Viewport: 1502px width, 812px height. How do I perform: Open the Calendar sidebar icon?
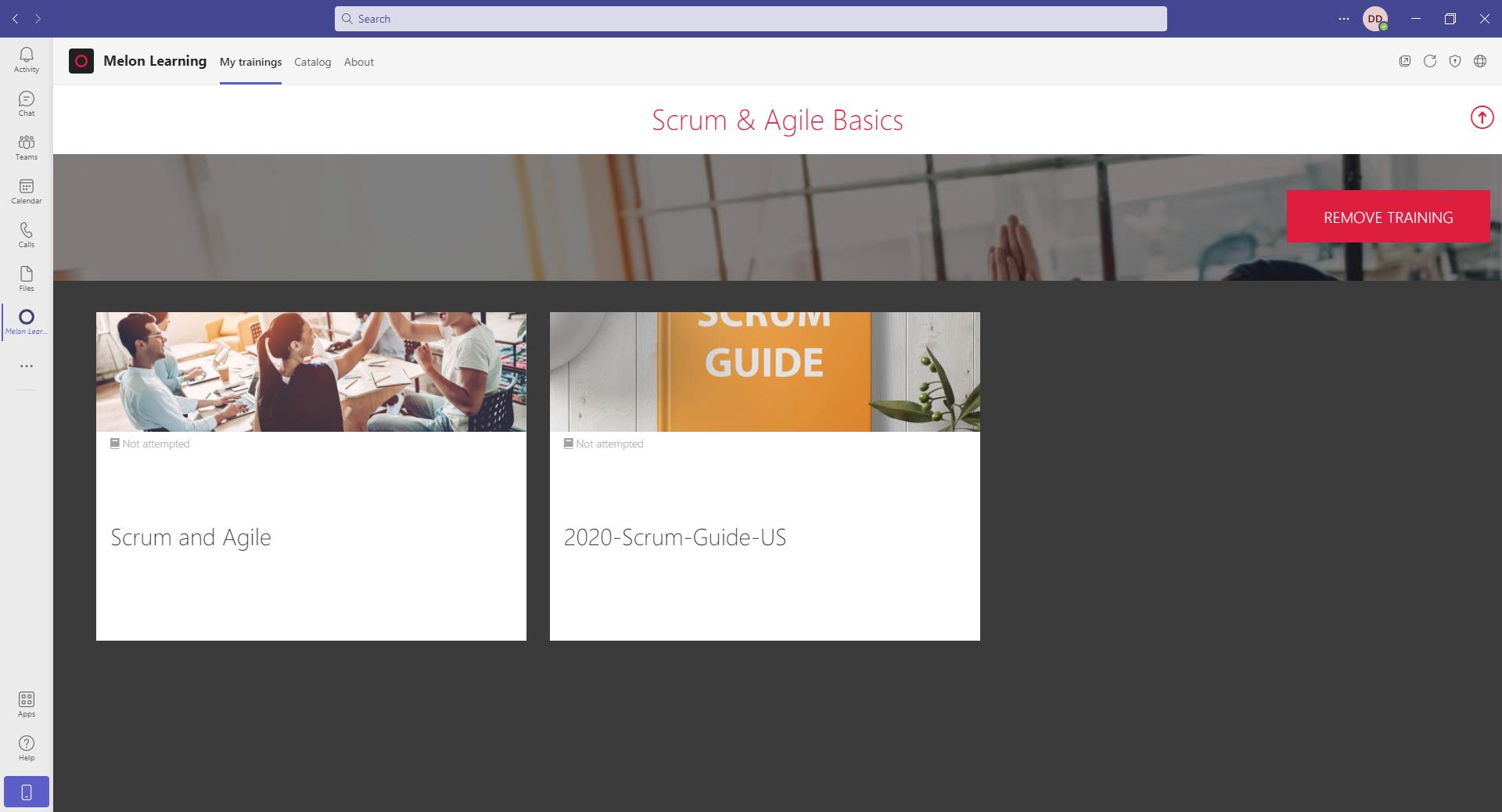coord(26,191)
